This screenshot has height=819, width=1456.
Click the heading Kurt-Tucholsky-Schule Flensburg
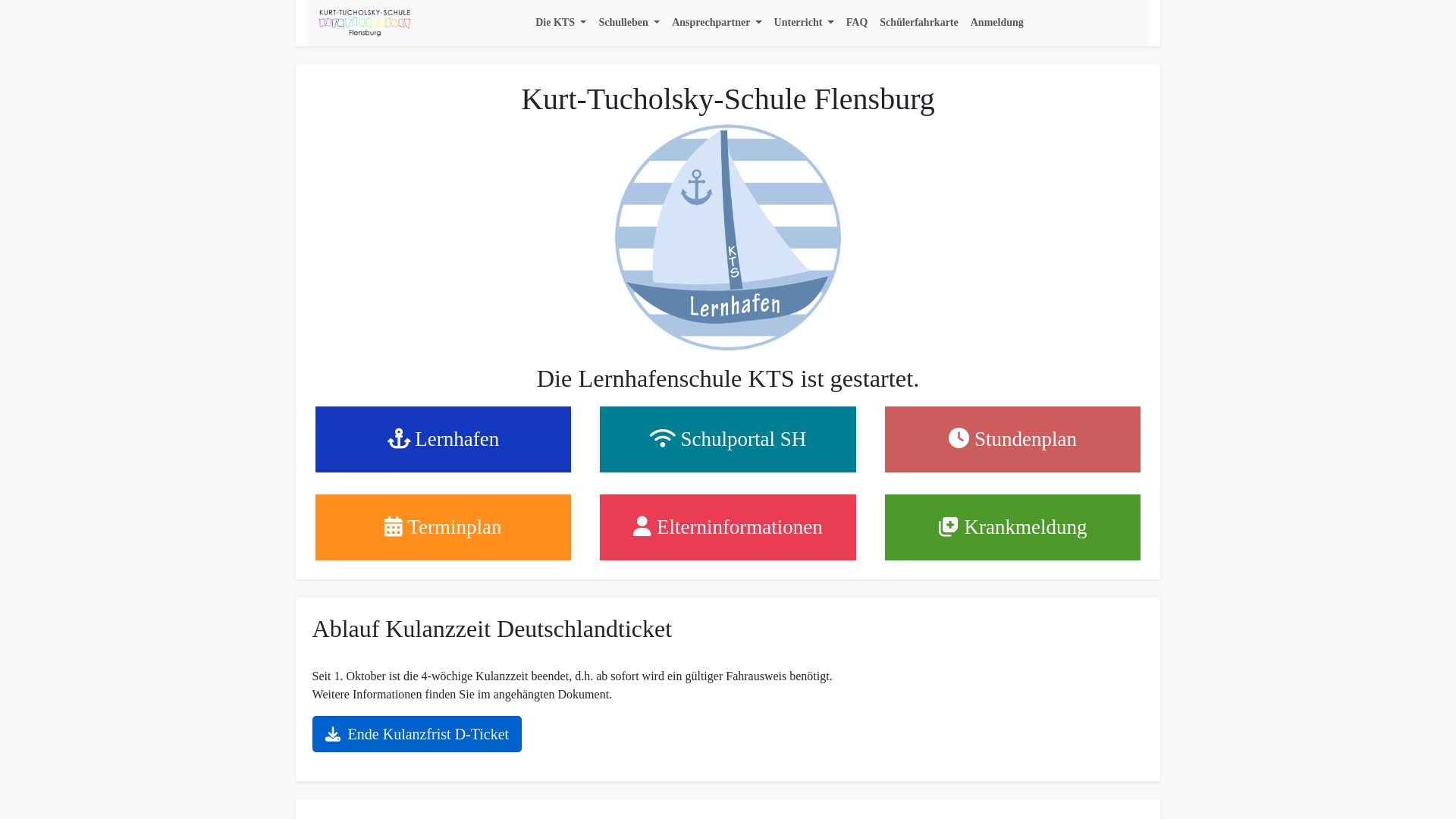click(x=728, y=99)
